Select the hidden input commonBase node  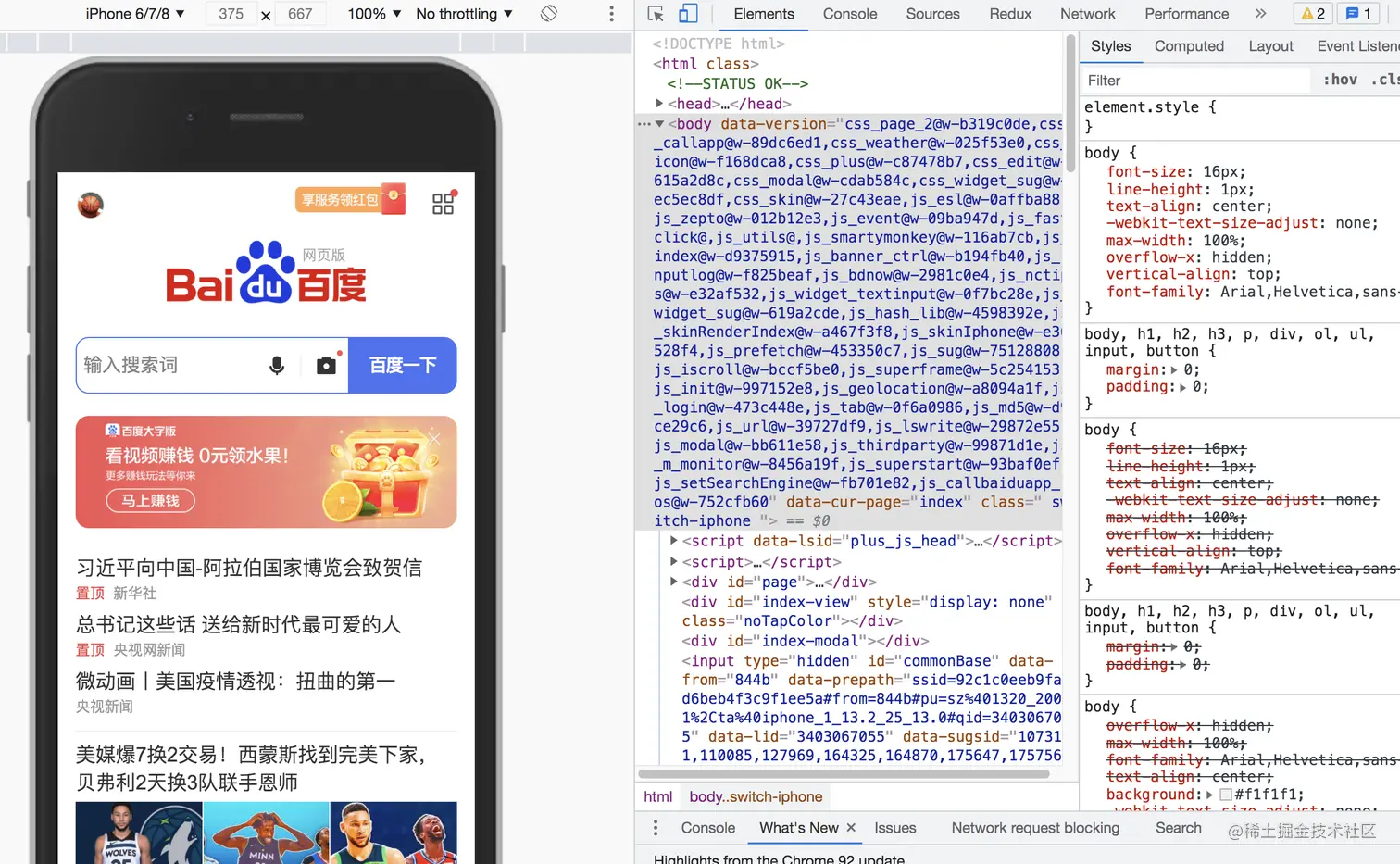point(871,707)
